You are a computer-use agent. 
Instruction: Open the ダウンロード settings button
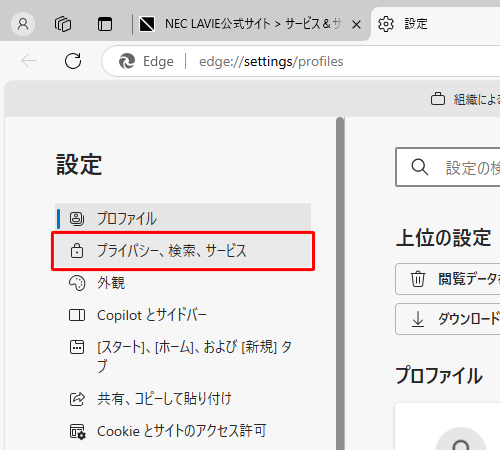click(448, 319)
